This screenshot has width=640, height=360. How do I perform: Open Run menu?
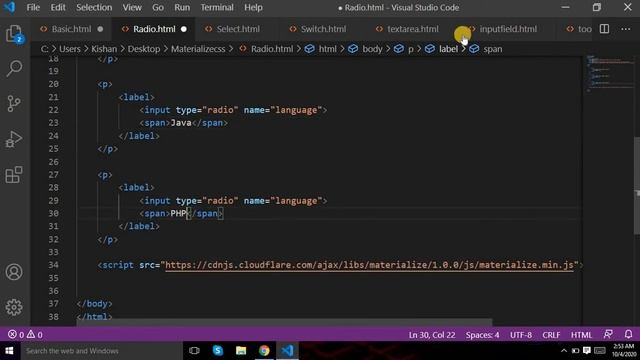182,7
